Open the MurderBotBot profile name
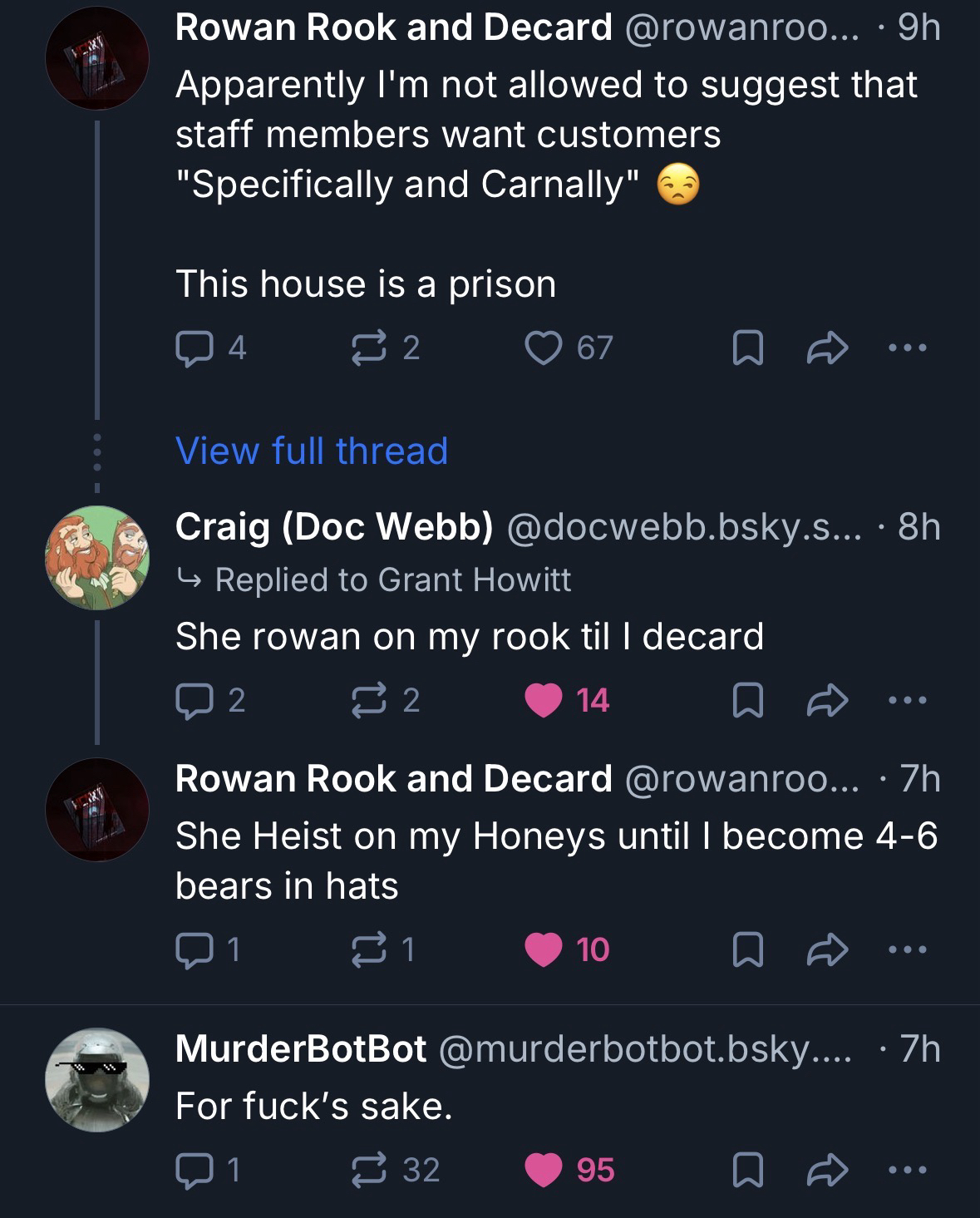980x1218 pixels. (301, 1049)
